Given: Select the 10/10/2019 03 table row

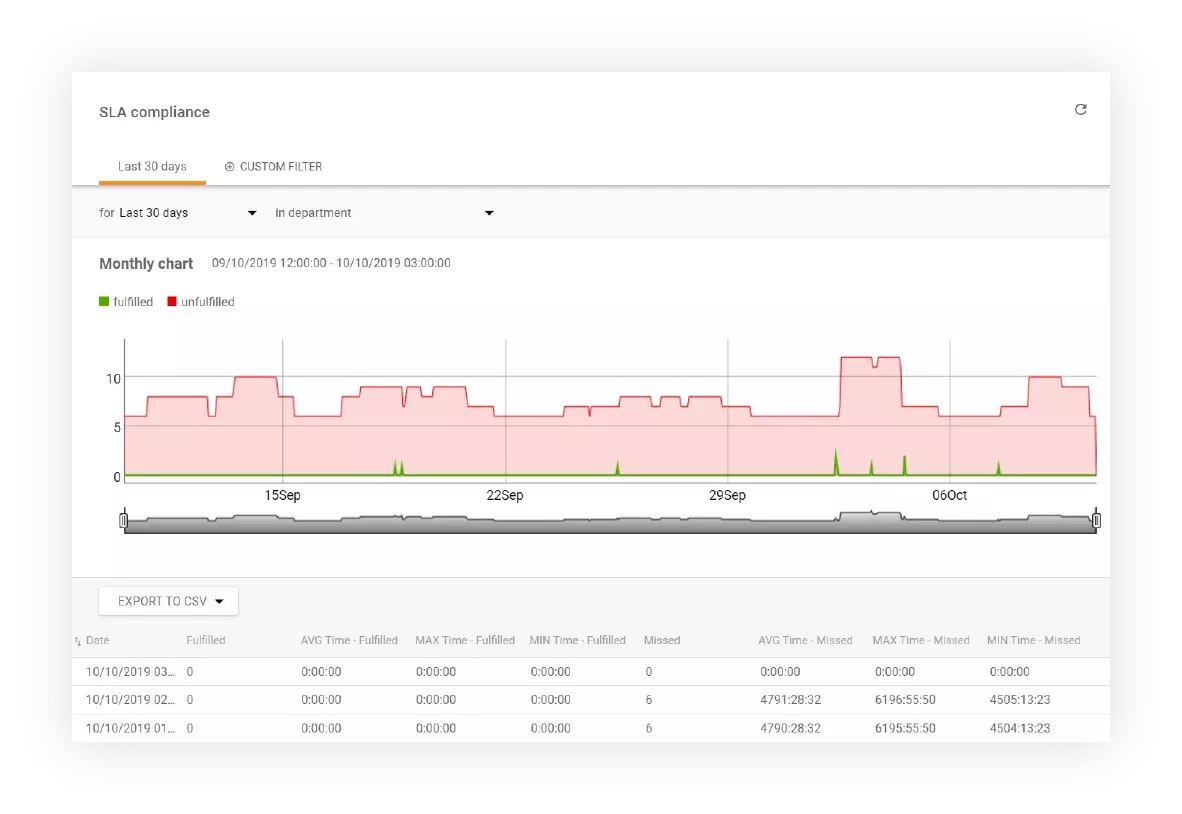Looking at the screenshot, I should click(400, 671).
